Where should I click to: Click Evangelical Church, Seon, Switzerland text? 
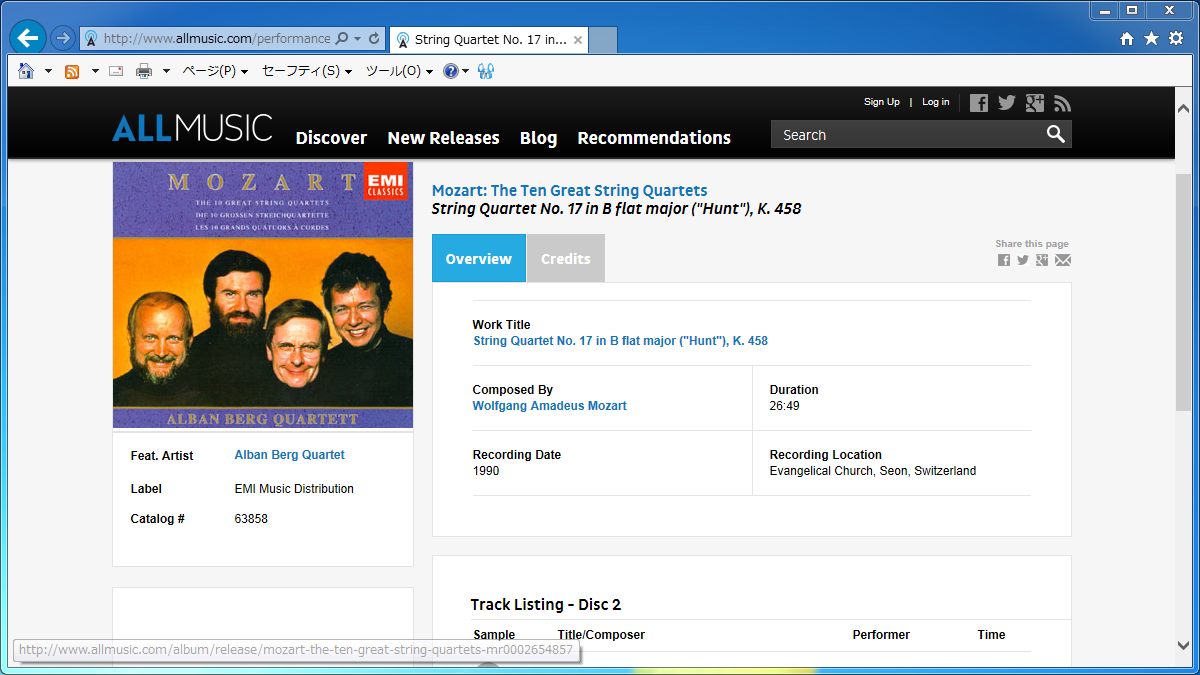coord(873,471)
